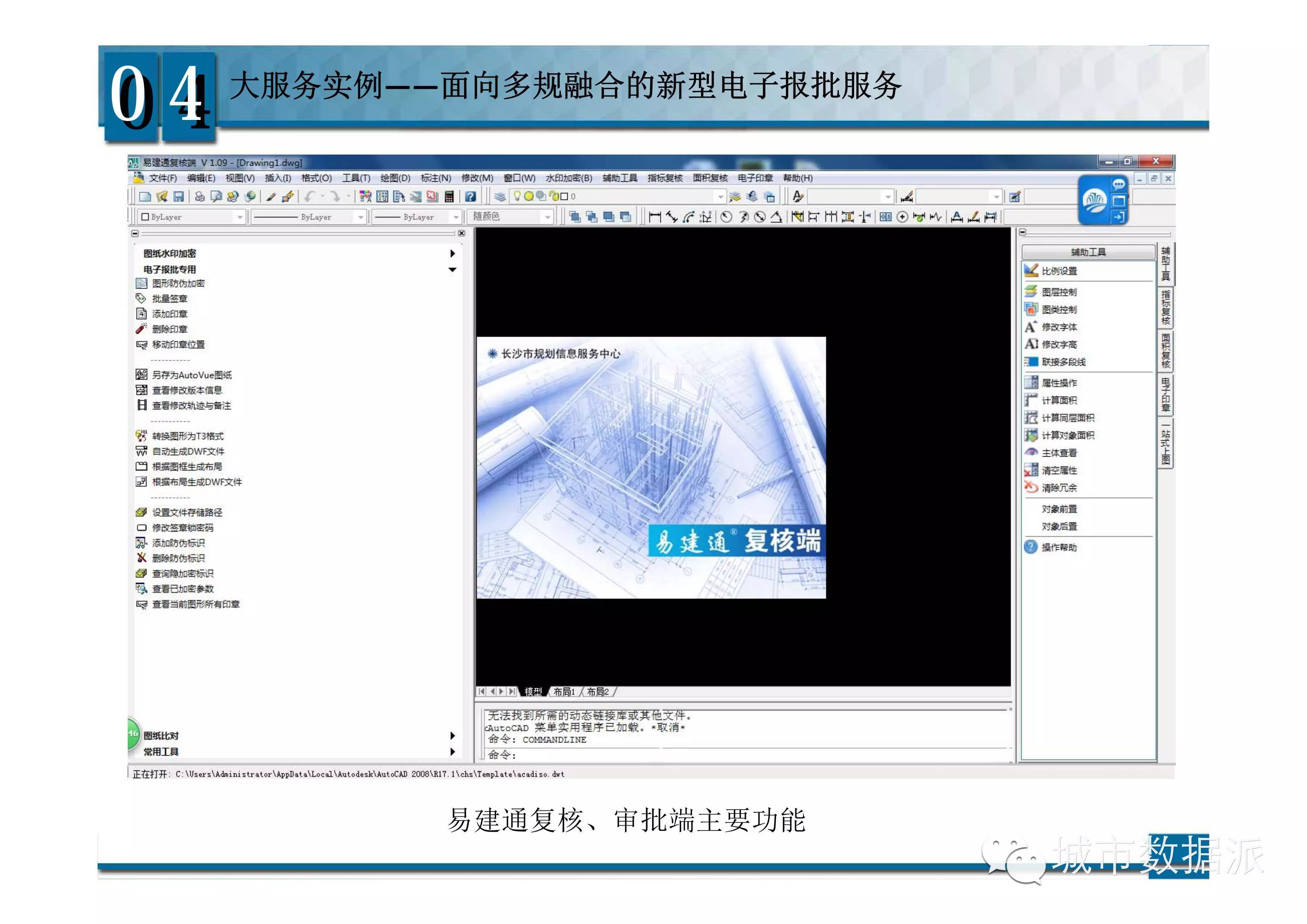The width and height of the screenshot is (1307, 924).
Task: Select the Radius dimension tool
Action: coord(726,217)
